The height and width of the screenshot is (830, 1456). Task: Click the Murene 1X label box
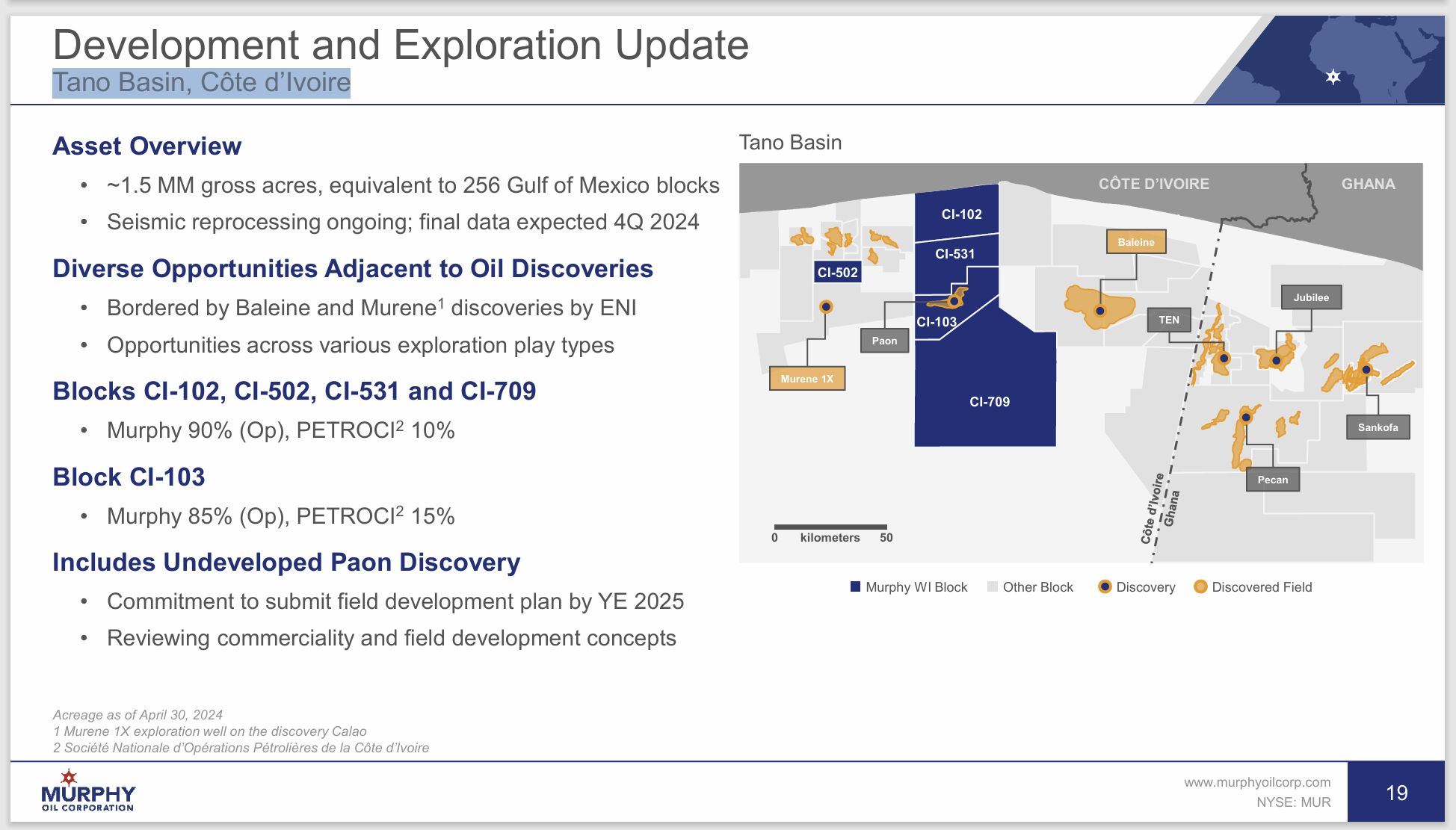[x=807, y=379]
